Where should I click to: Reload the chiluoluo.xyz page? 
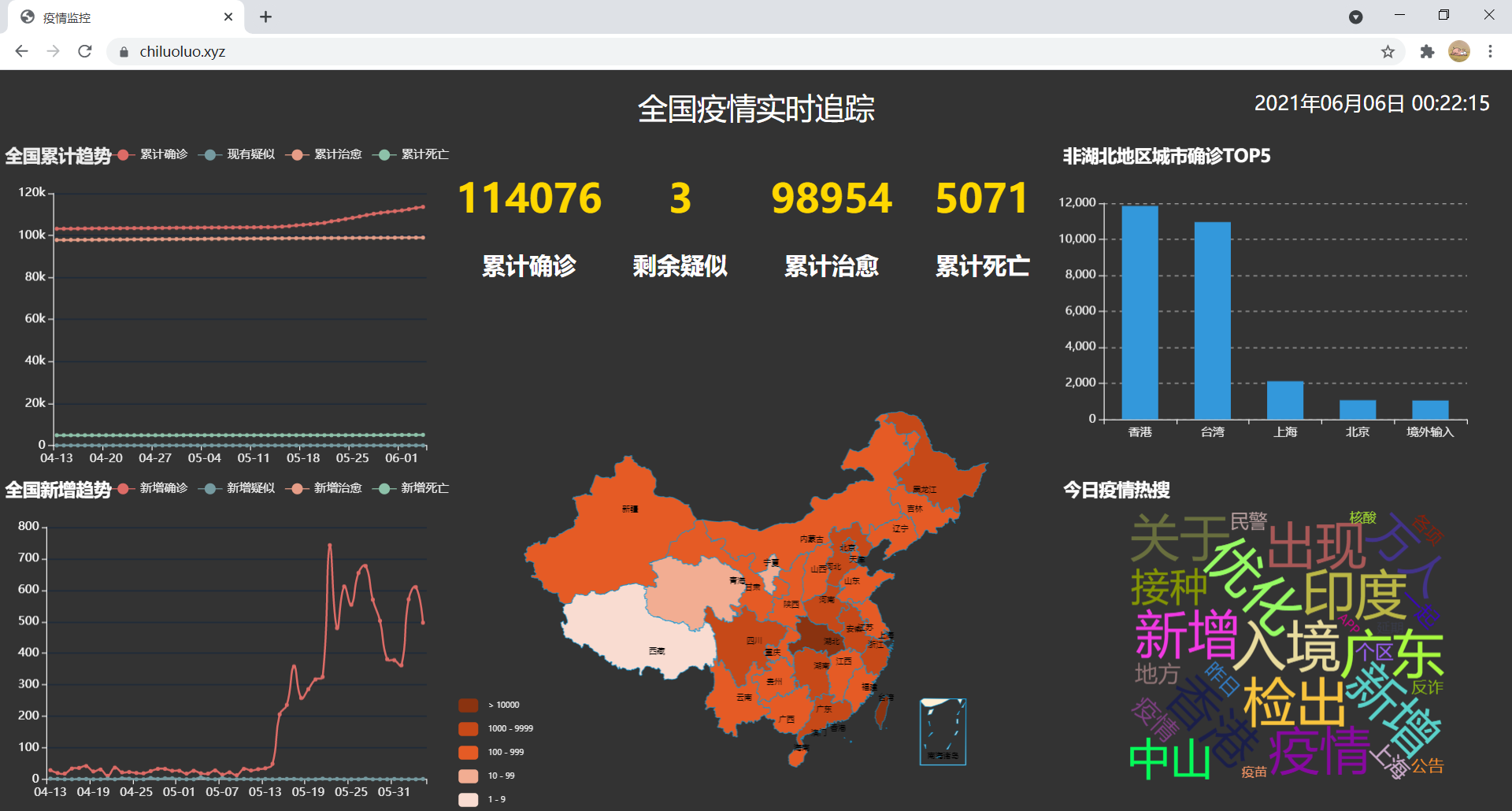point(85,51)
